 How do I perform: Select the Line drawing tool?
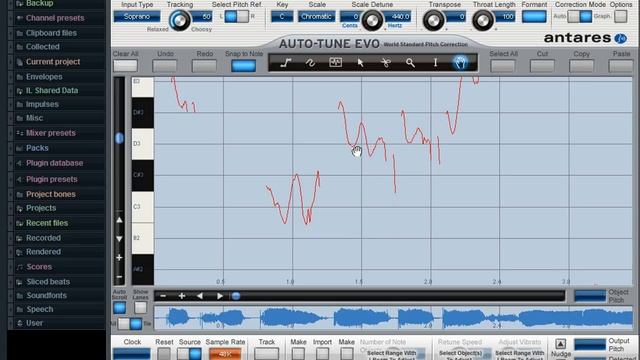[x=286, y=63]
